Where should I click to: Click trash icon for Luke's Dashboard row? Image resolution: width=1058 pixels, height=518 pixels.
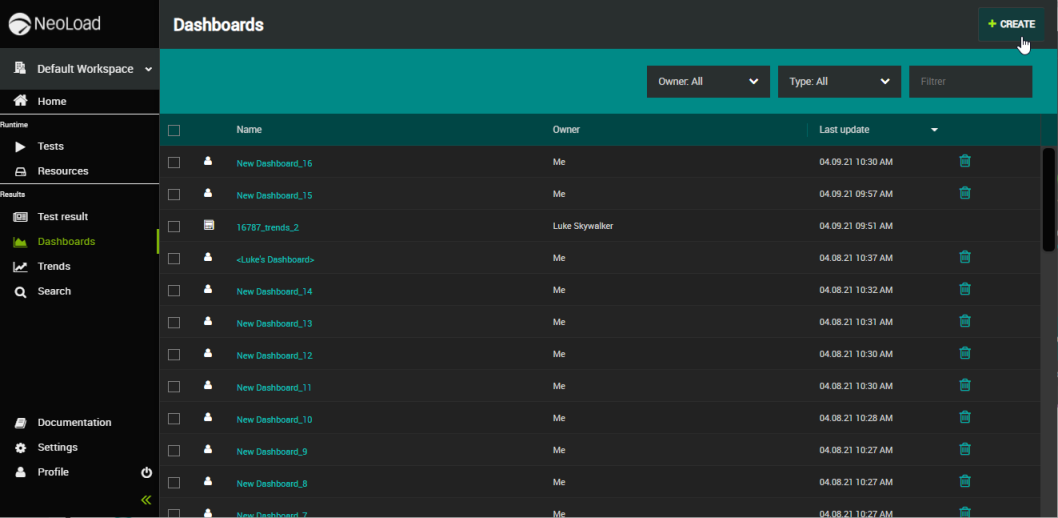(x=964, y=257)
